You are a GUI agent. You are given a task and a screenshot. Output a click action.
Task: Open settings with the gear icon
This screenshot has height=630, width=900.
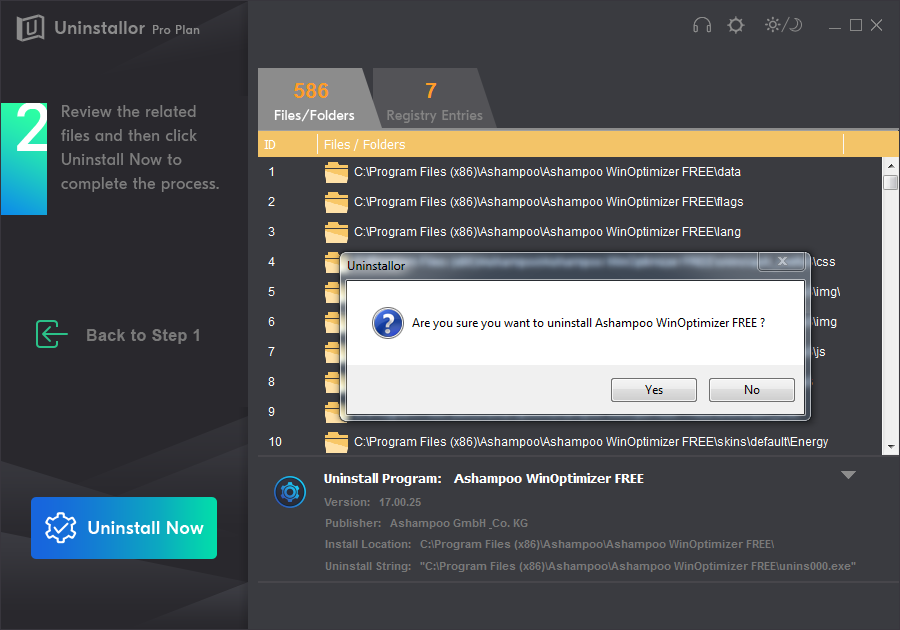(735, 25)
